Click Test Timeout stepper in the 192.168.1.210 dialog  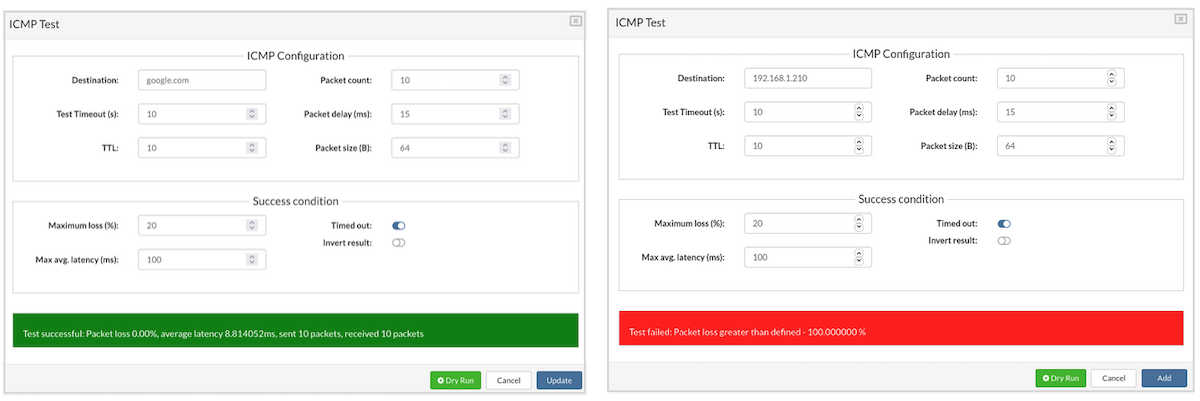tap(858, 112)
